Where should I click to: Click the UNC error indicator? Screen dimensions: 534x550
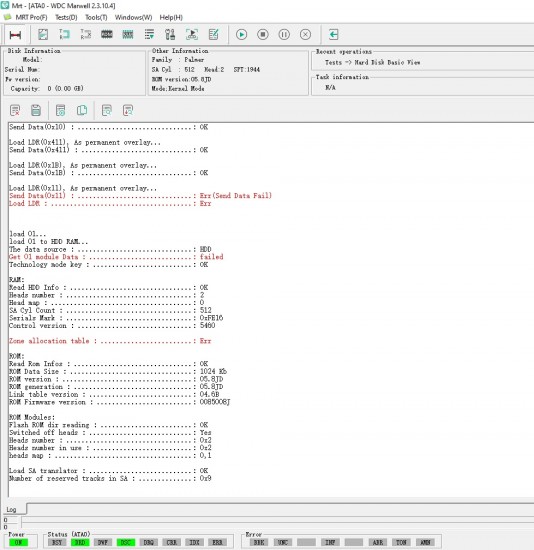283,542
